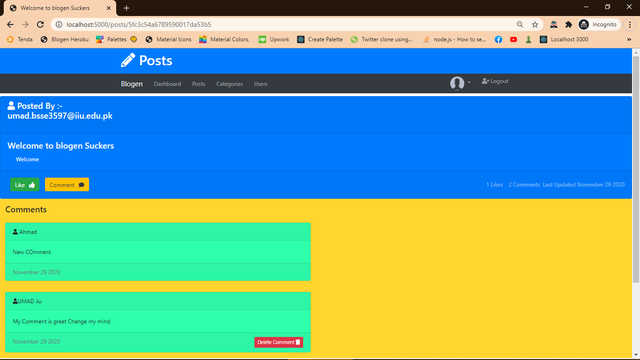Open the Create Palette bookmark
This screenshot has height=360, width=640.
pyautogui.click(x=320, y=40)
